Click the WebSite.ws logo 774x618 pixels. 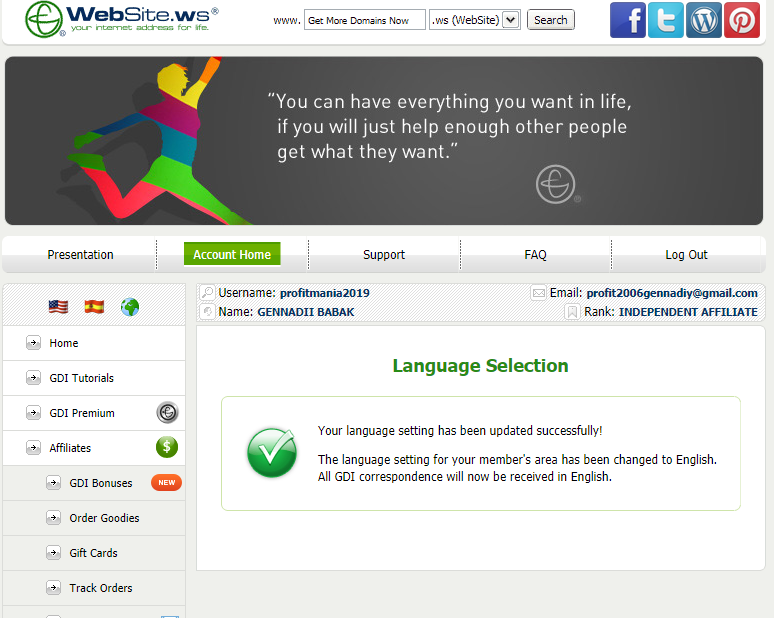click(121, 19)
